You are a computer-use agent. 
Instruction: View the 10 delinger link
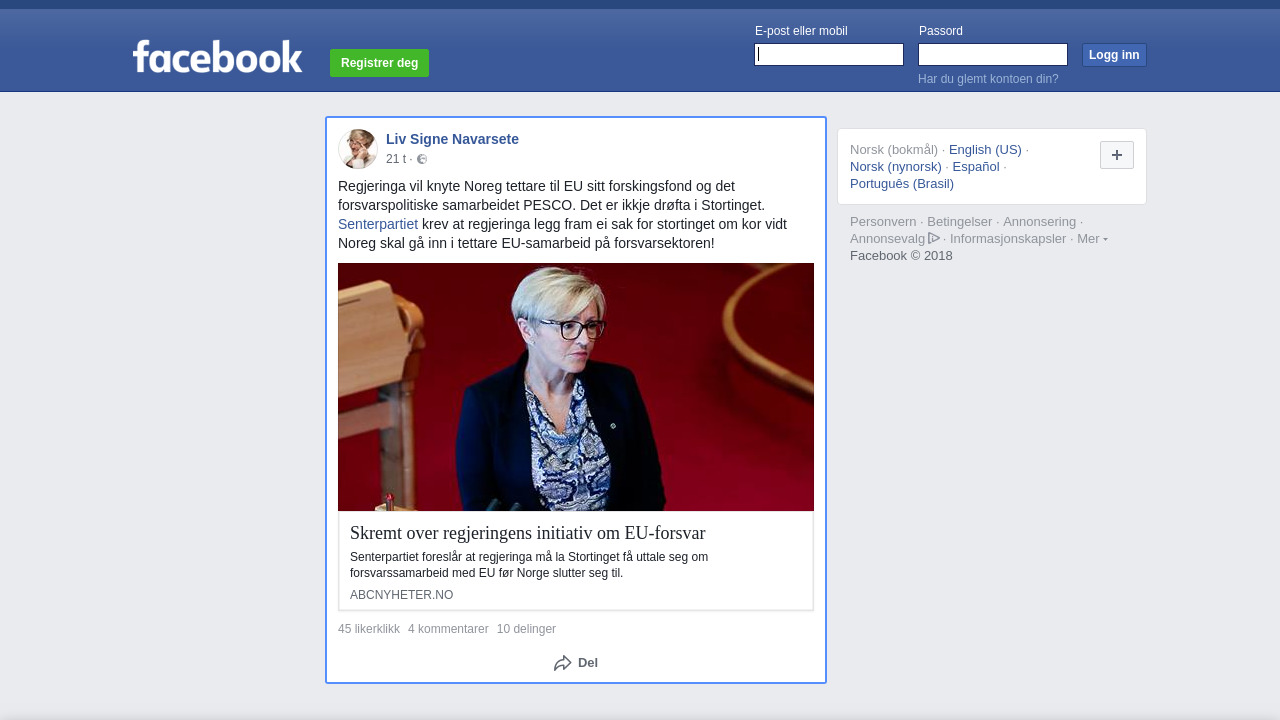pos(526,629)
